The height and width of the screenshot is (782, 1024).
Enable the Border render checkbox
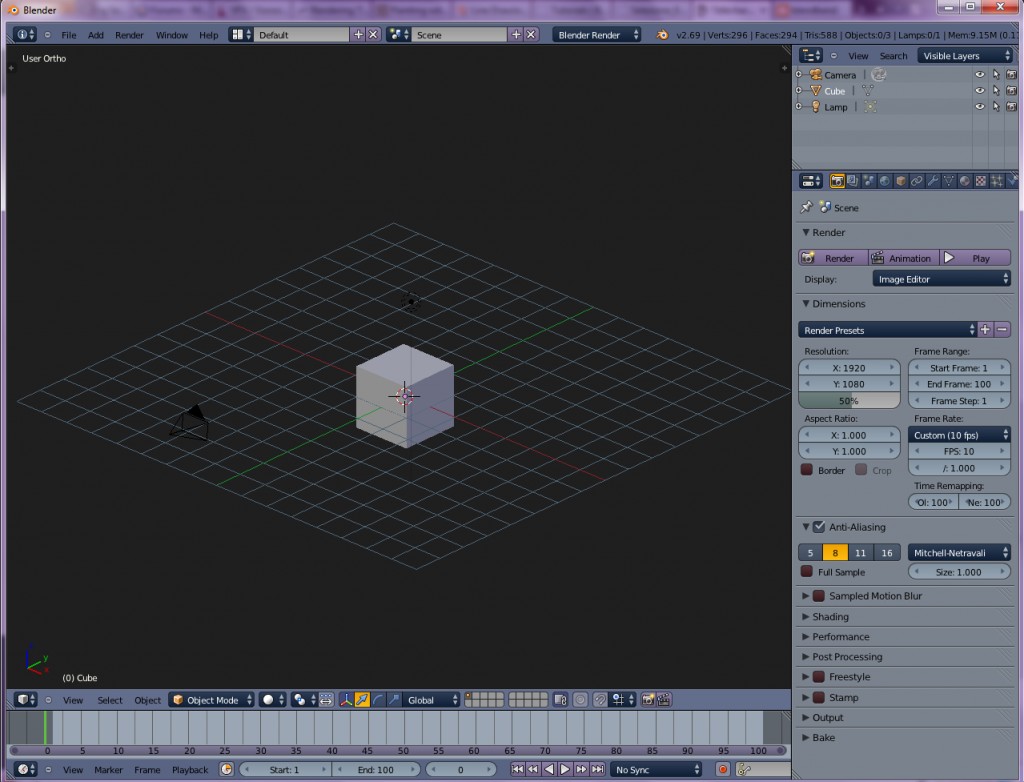[808, 470]
